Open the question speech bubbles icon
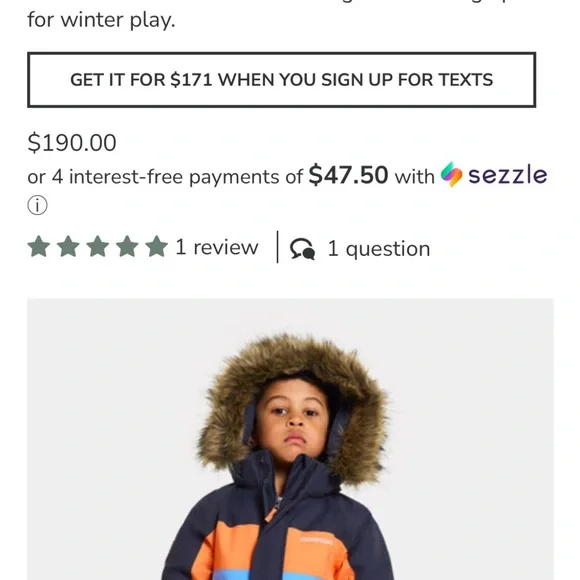 click(x=303, y=249)
